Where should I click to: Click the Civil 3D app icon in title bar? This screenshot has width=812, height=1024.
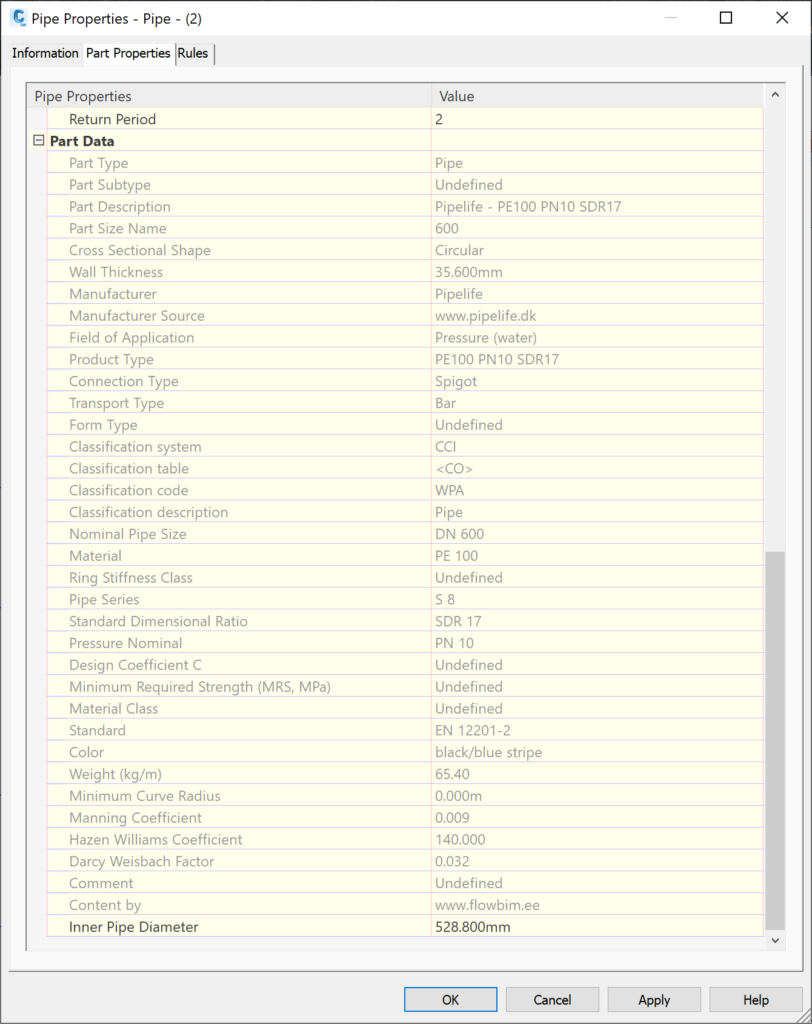click(19, 18)
